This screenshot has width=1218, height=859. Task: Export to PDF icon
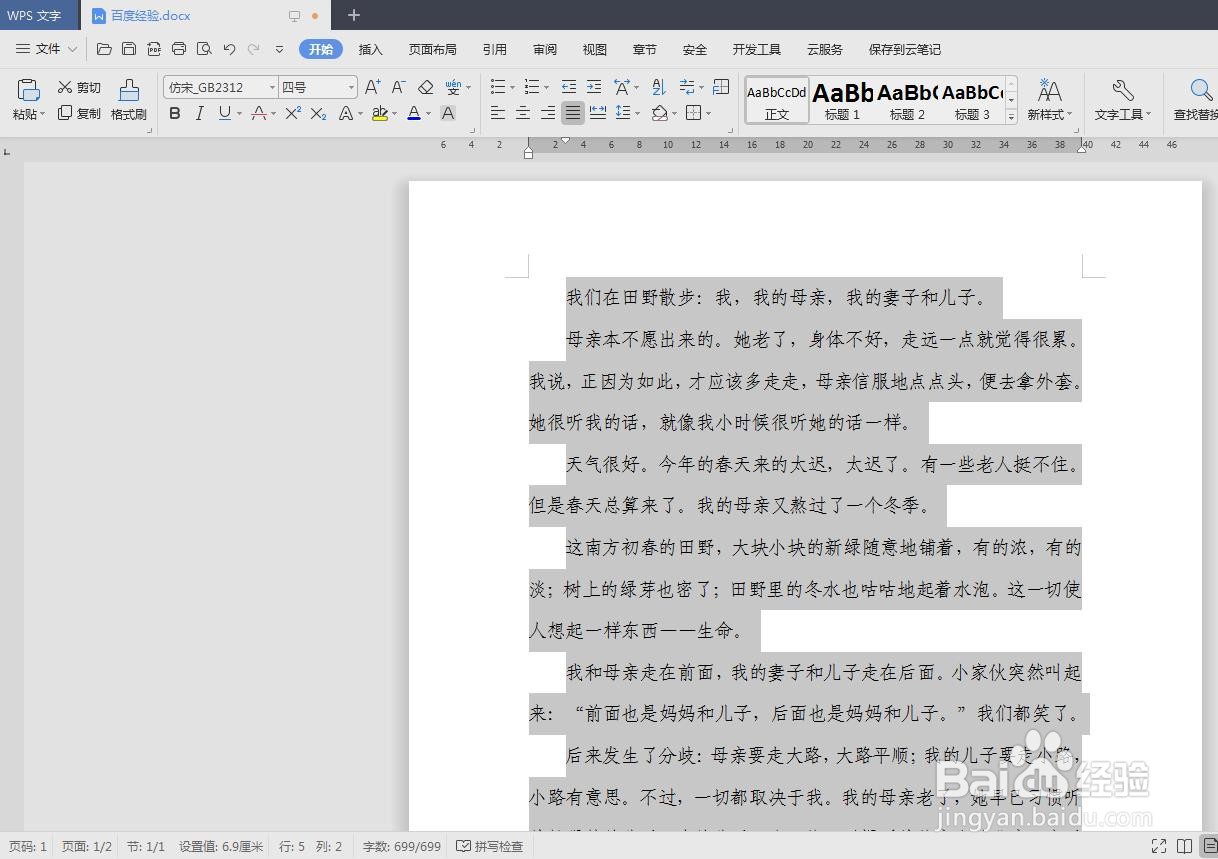click(x=154, y=49)
